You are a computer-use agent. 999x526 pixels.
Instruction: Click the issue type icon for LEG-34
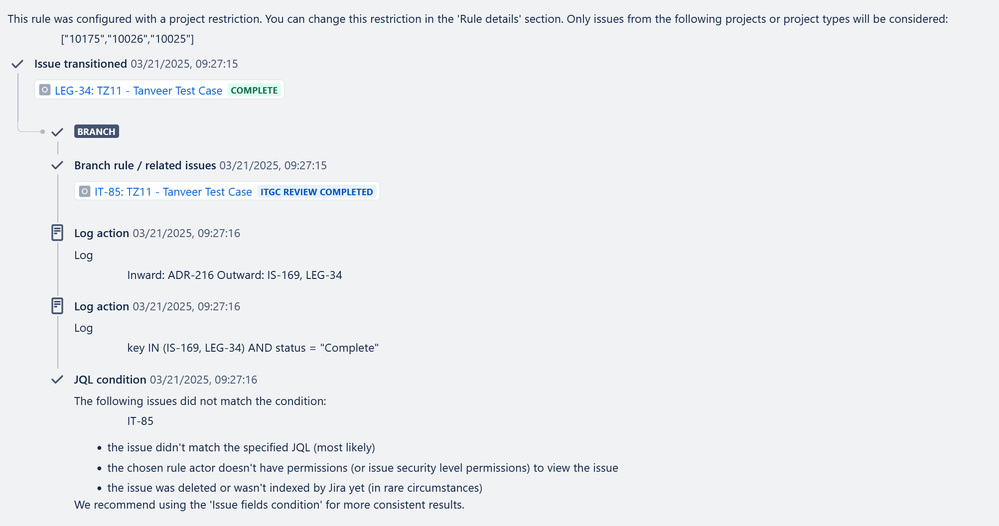45,90
